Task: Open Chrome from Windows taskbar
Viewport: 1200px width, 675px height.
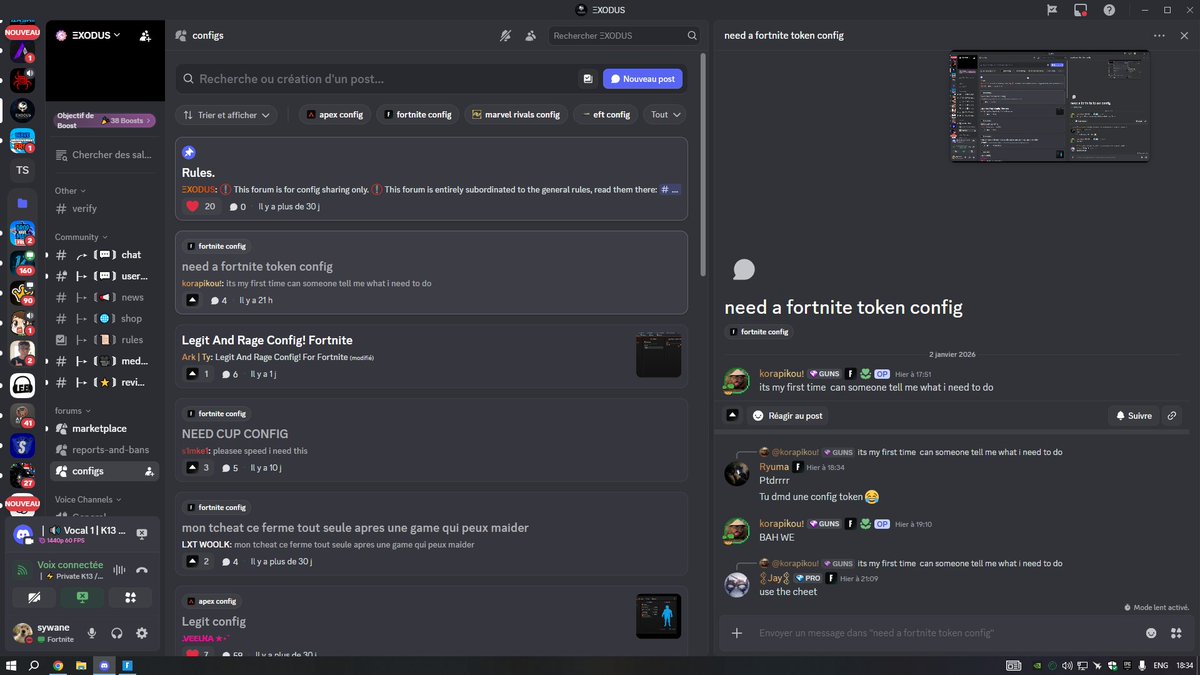Action: (58, 665)
